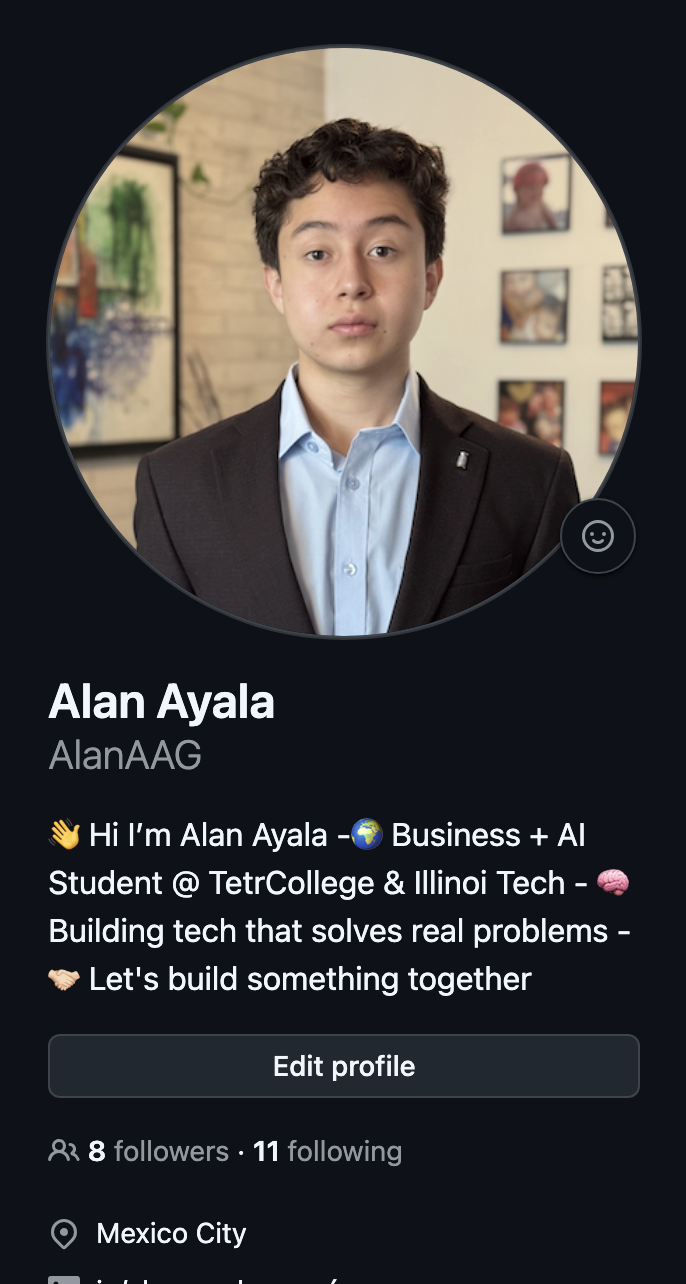
Task: Open the partially visible LinkedIn profile link
Action: click(x=220, y=1280)
